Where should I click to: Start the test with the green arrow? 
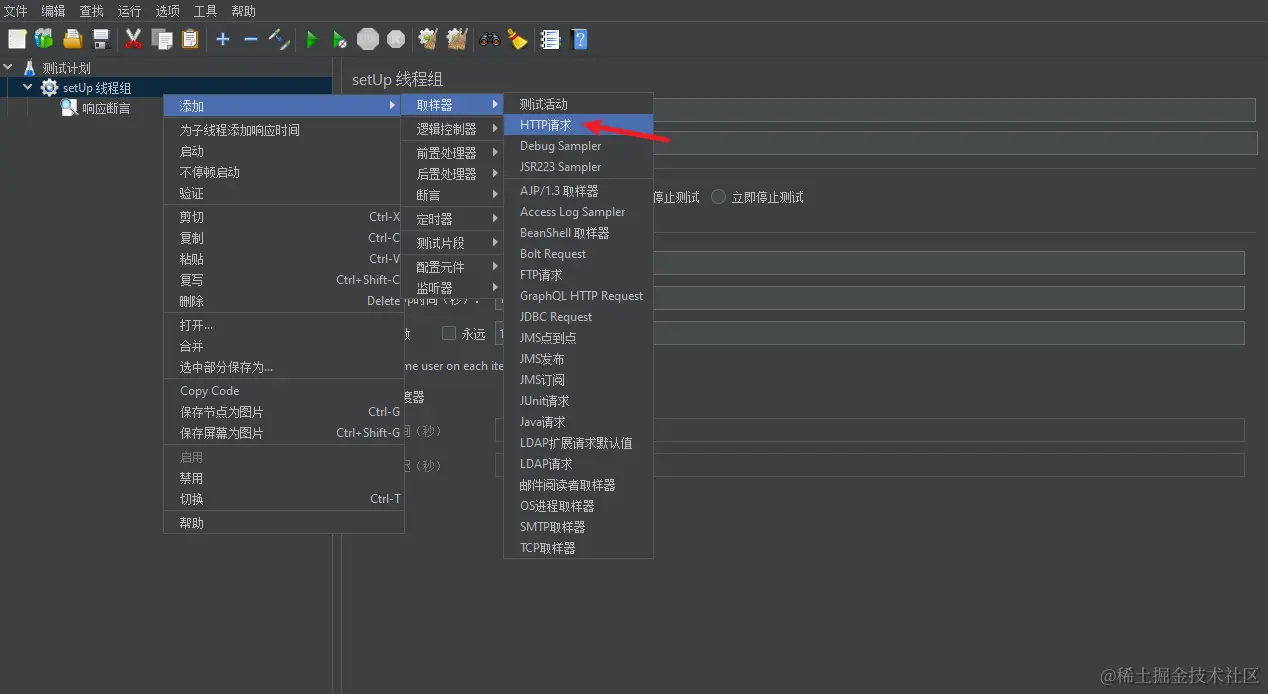pos(311,39)
